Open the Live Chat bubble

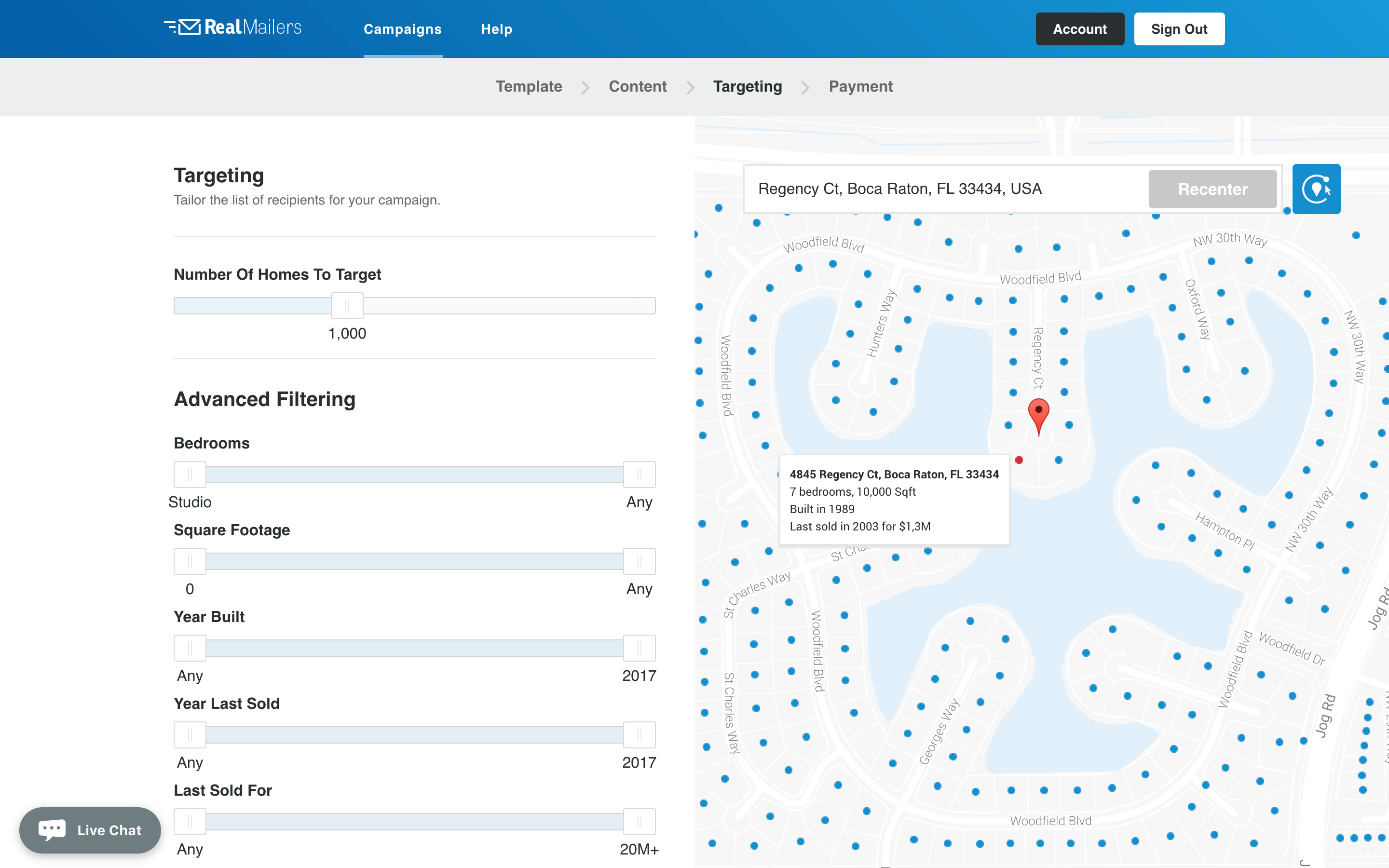(90, 830)
